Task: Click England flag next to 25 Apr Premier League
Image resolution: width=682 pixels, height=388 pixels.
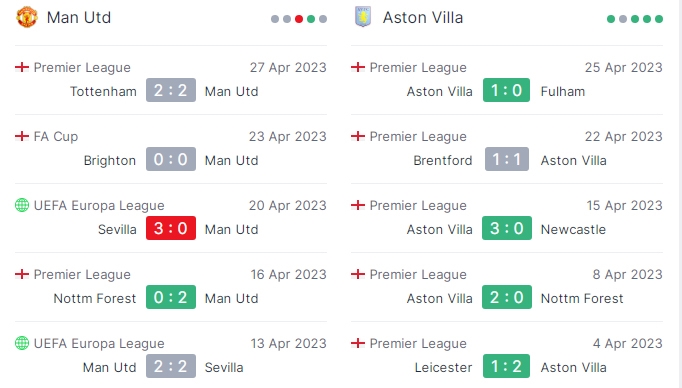Action: 358,67
